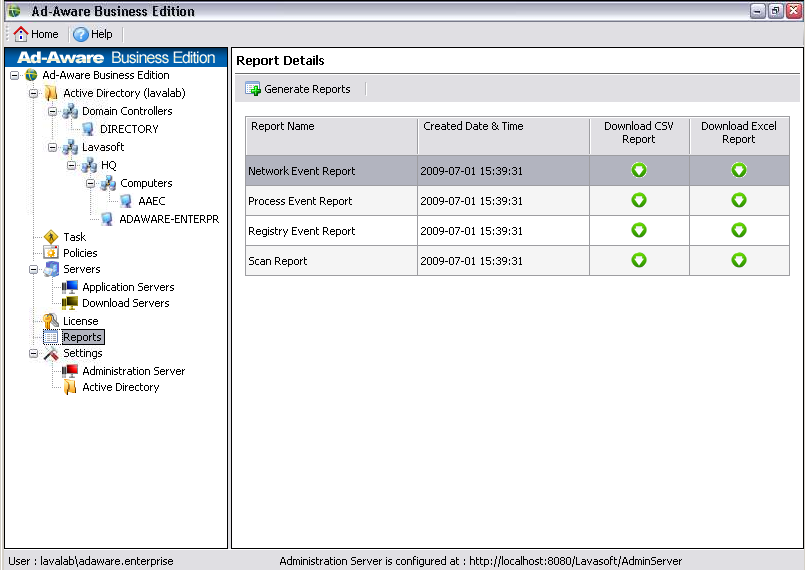Select License in the tree
Viewport: 805px width, 570px height.
click(x=81, y=321)
